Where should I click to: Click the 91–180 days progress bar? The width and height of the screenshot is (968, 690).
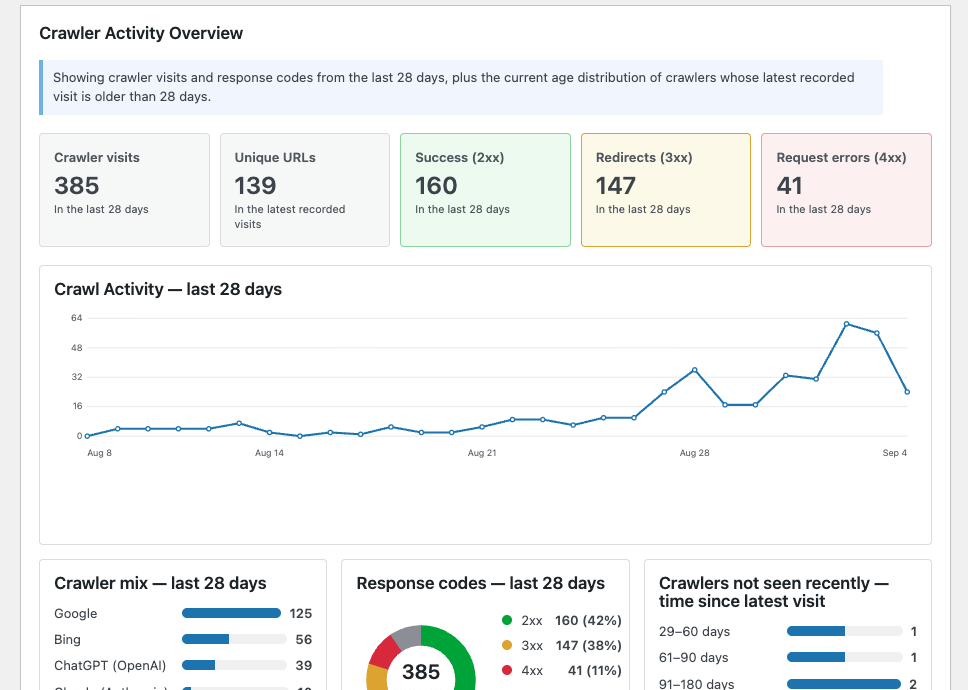(x=844, y=684)
